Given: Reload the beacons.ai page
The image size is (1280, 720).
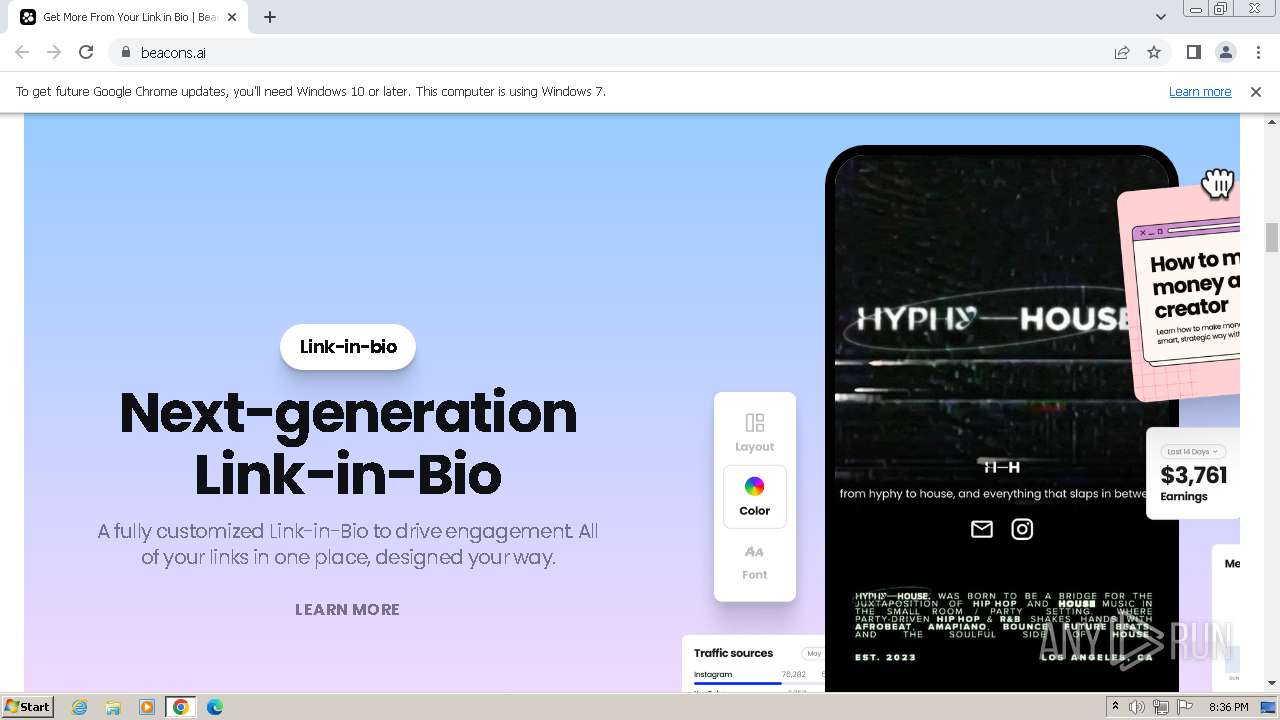Looking at the screenshot, I should [x=86, y=52].
